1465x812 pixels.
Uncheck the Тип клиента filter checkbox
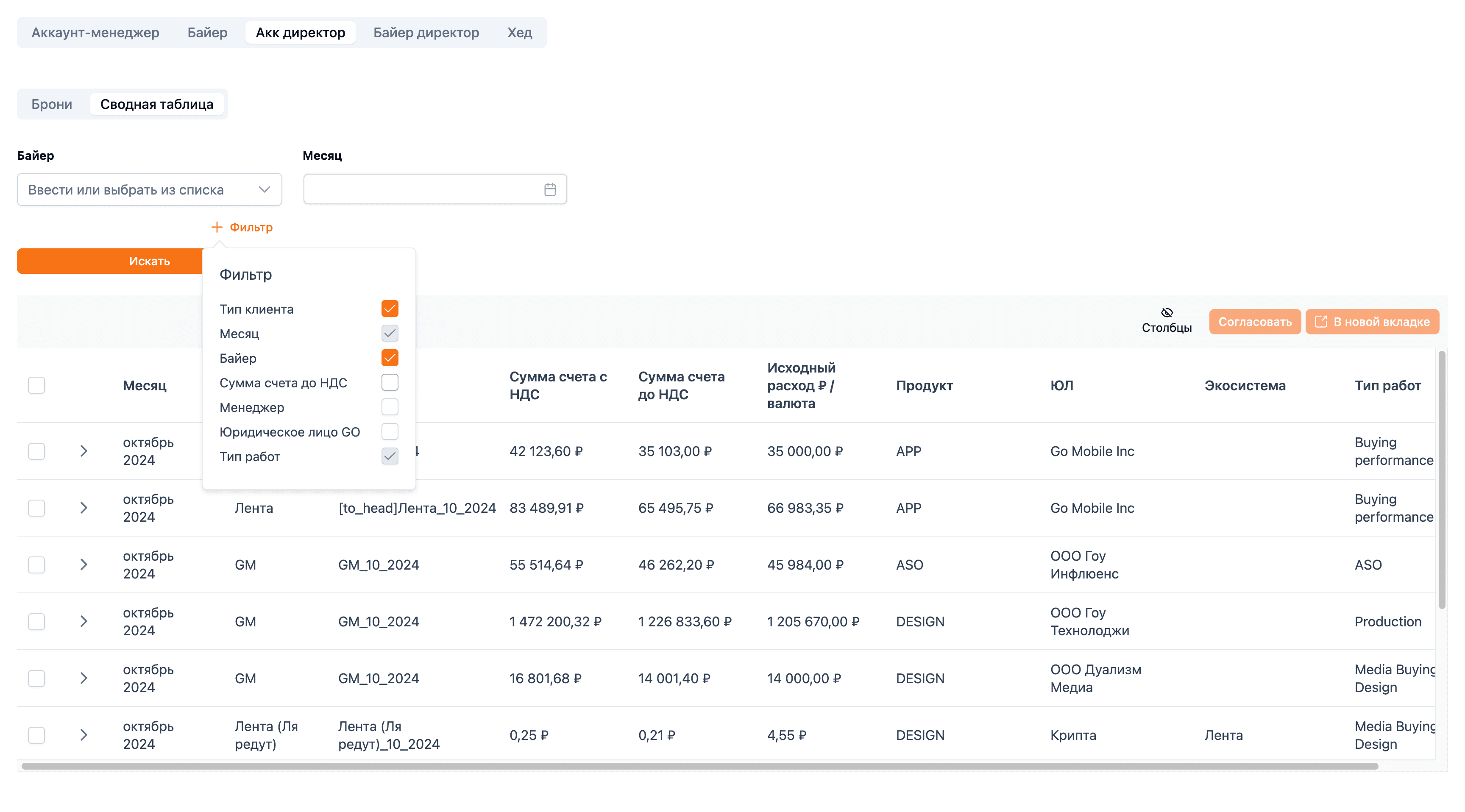click(390, 309)
